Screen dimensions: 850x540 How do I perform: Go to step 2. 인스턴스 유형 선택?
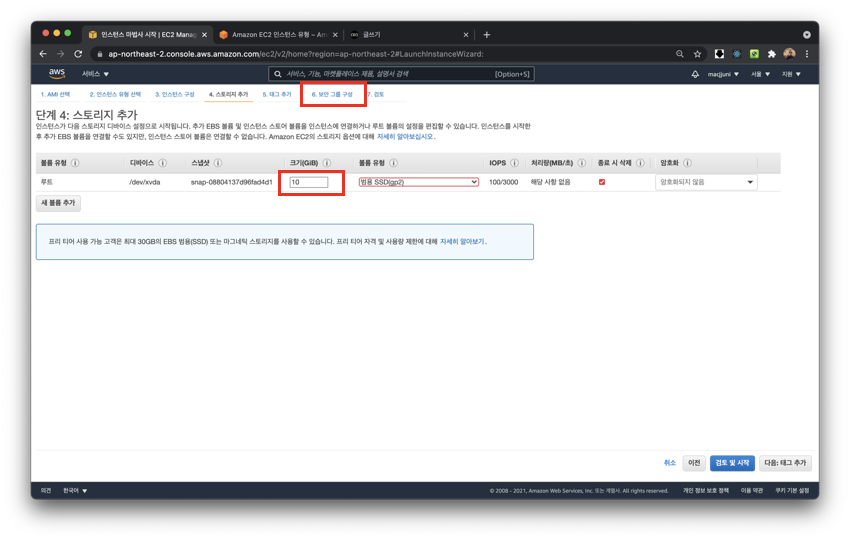coord(115,94)
